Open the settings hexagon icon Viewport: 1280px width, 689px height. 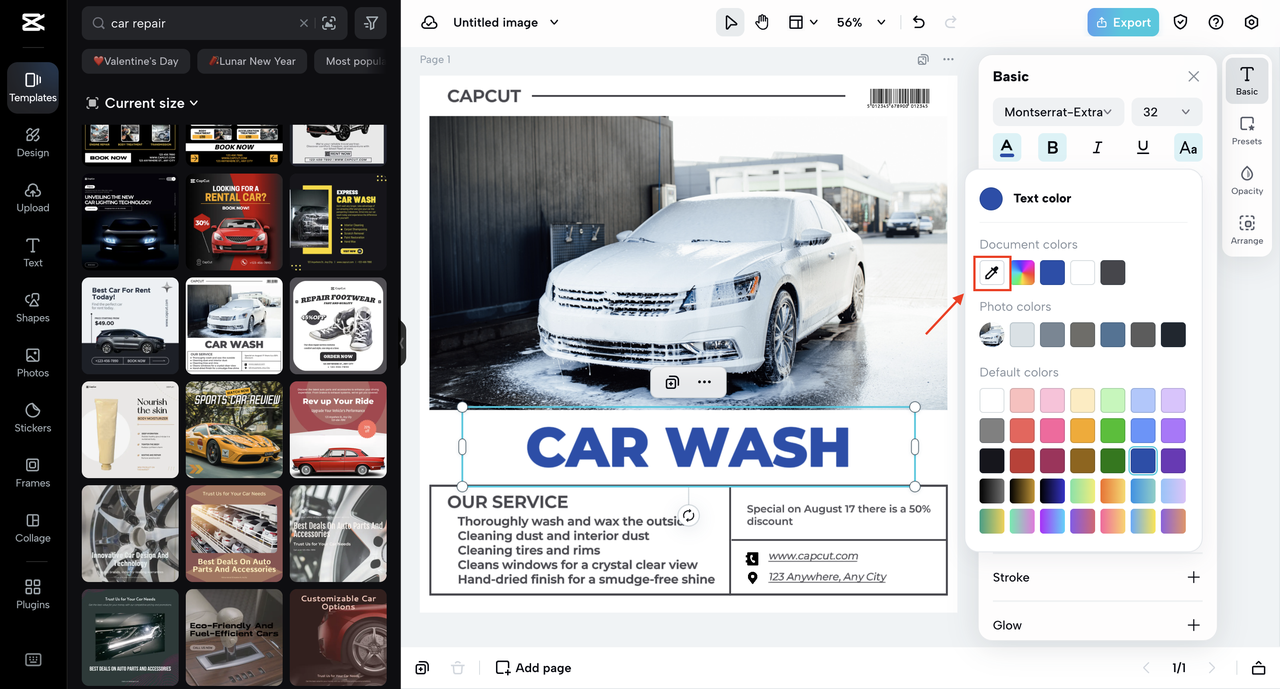point(1251,22)
